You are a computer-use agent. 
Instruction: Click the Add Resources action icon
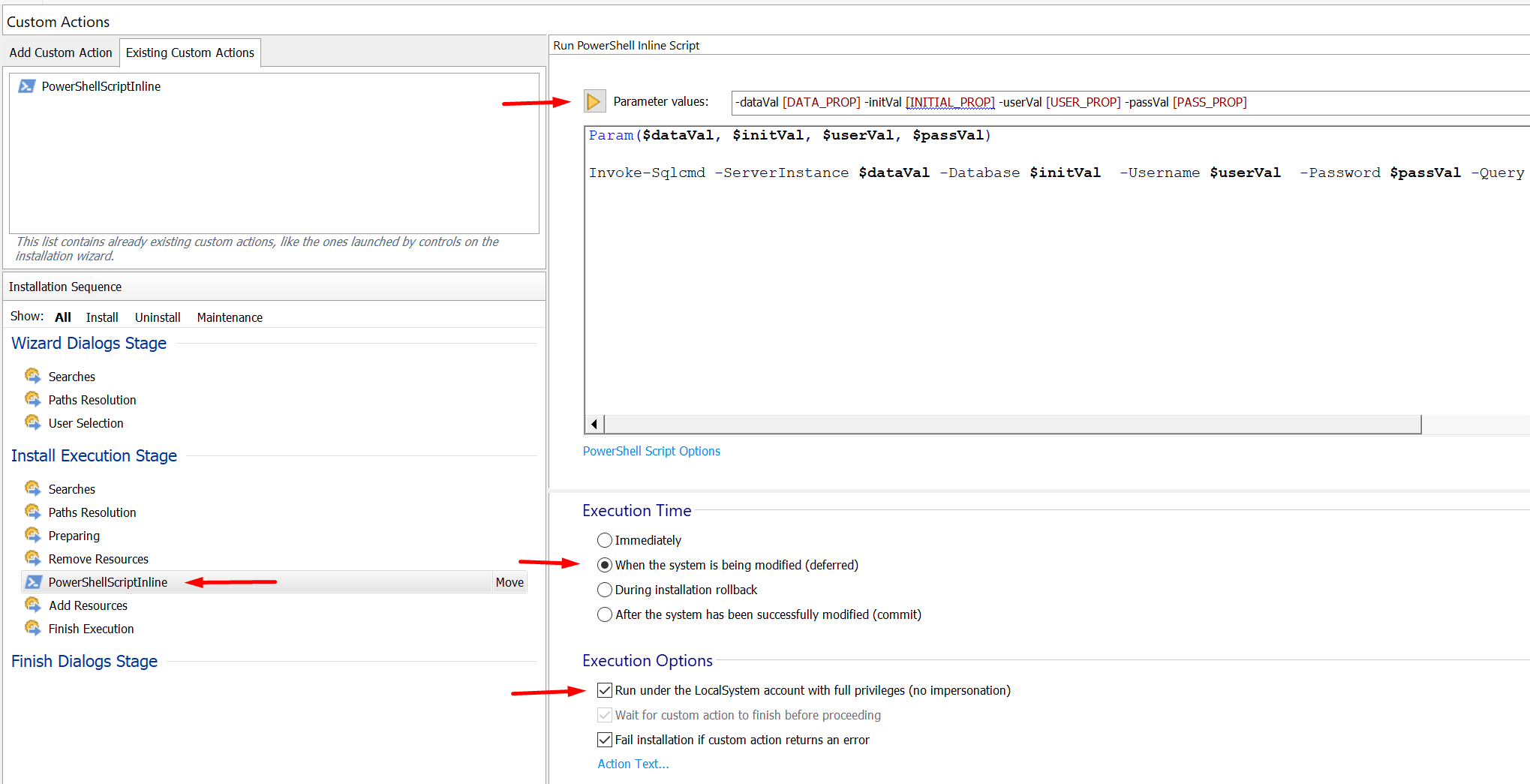(x=32, y=605)
